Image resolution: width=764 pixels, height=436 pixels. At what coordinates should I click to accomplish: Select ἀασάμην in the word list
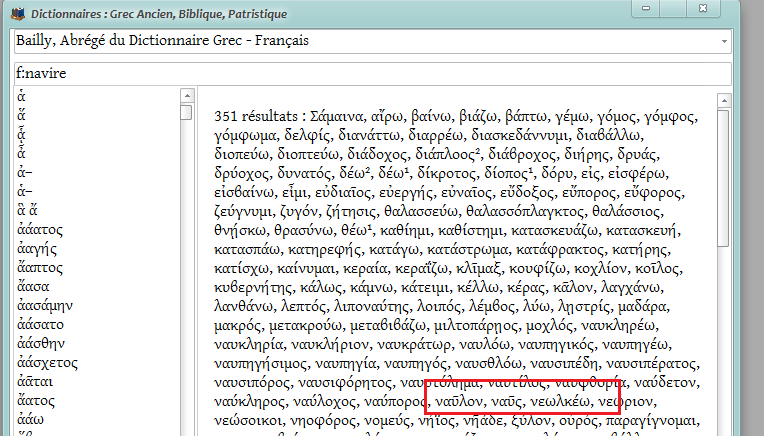45,306
